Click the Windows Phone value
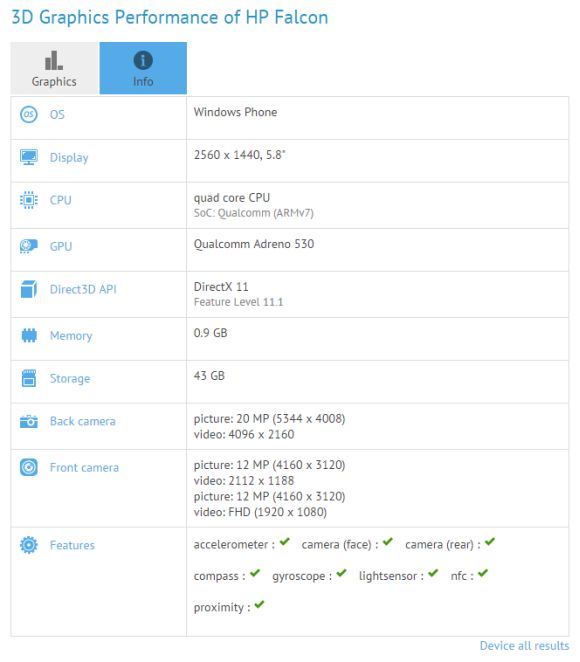Screen dimensions: 580x662 pos(236,112)
